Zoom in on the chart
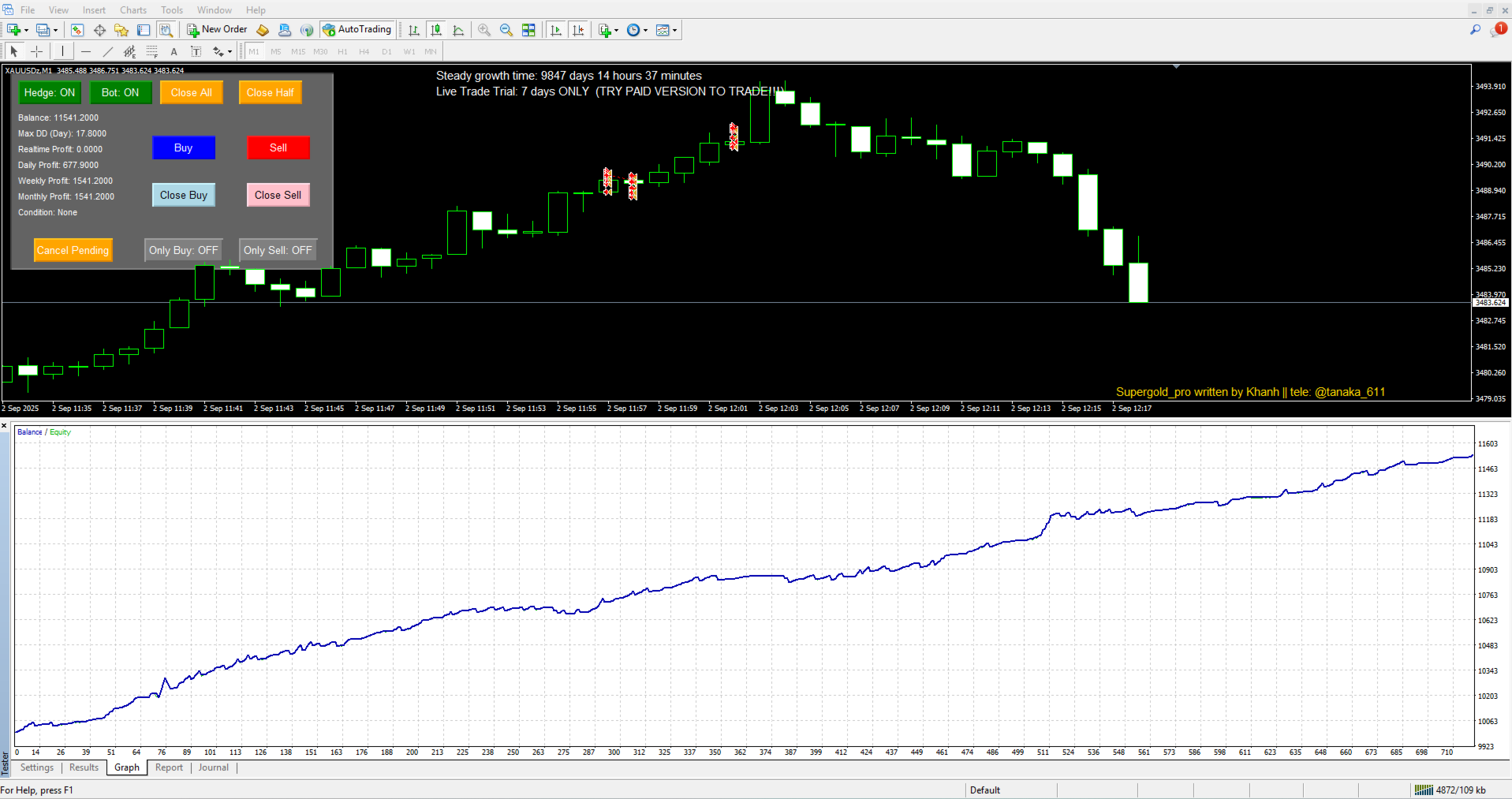 click(484, 30)
